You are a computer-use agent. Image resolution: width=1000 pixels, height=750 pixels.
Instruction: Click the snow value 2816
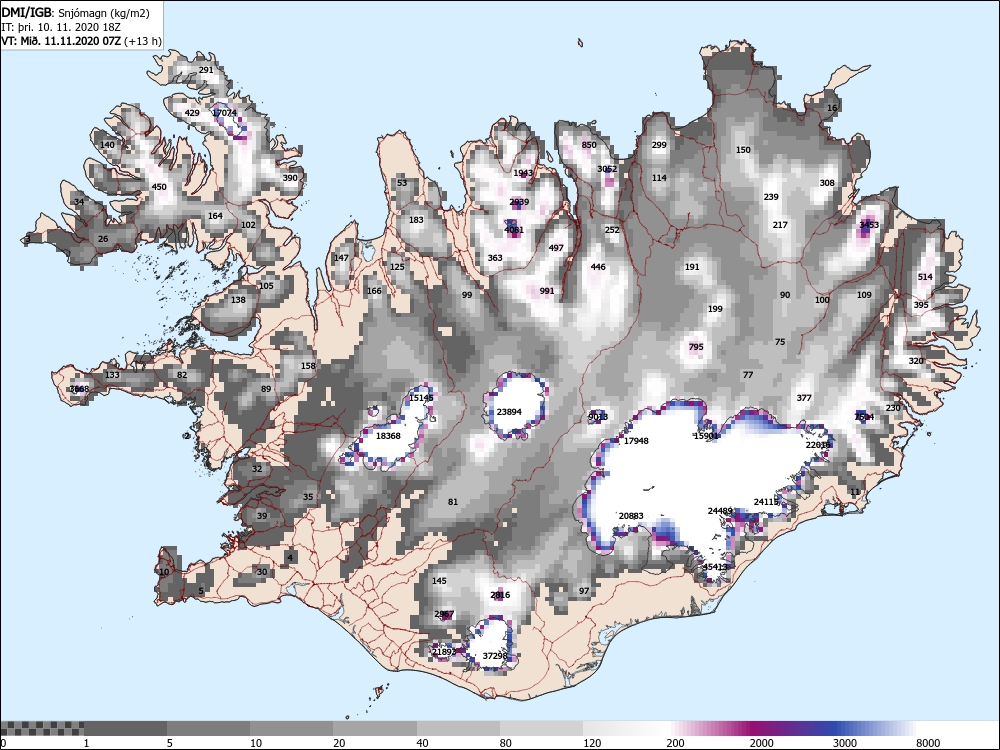pyautogui.click(x=500, y=595)
